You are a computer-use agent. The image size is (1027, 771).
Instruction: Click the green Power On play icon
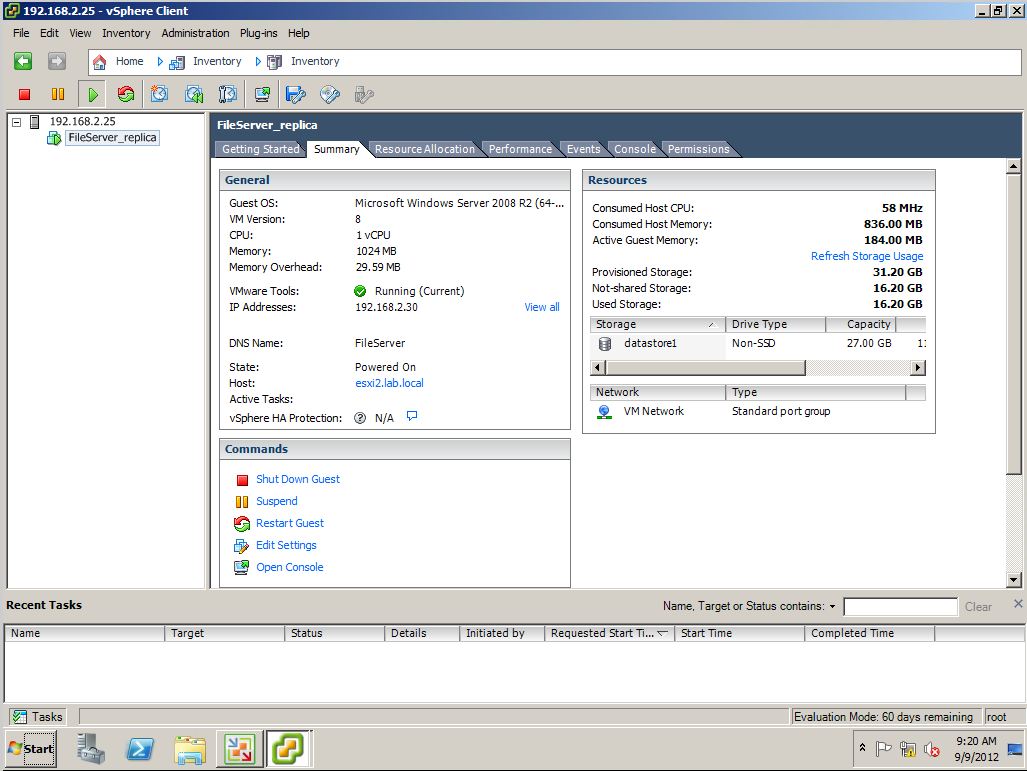(93, 94)
